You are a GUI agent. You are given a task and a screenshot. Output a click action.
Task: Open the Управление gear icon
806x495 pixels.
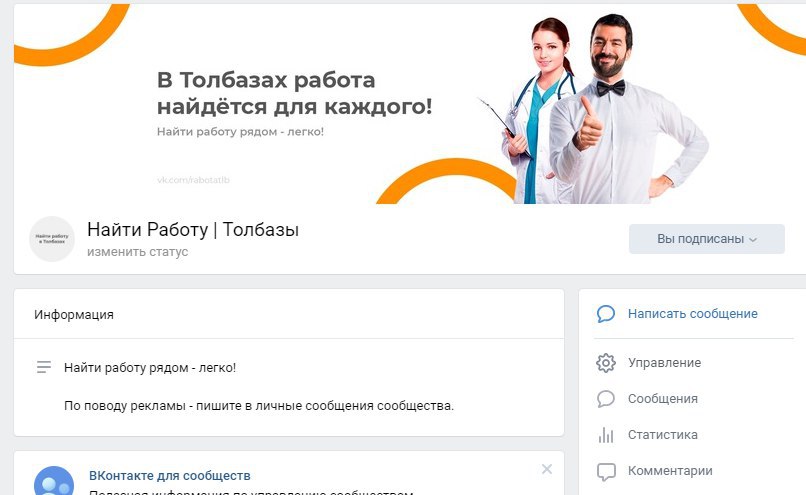point(606,363)
